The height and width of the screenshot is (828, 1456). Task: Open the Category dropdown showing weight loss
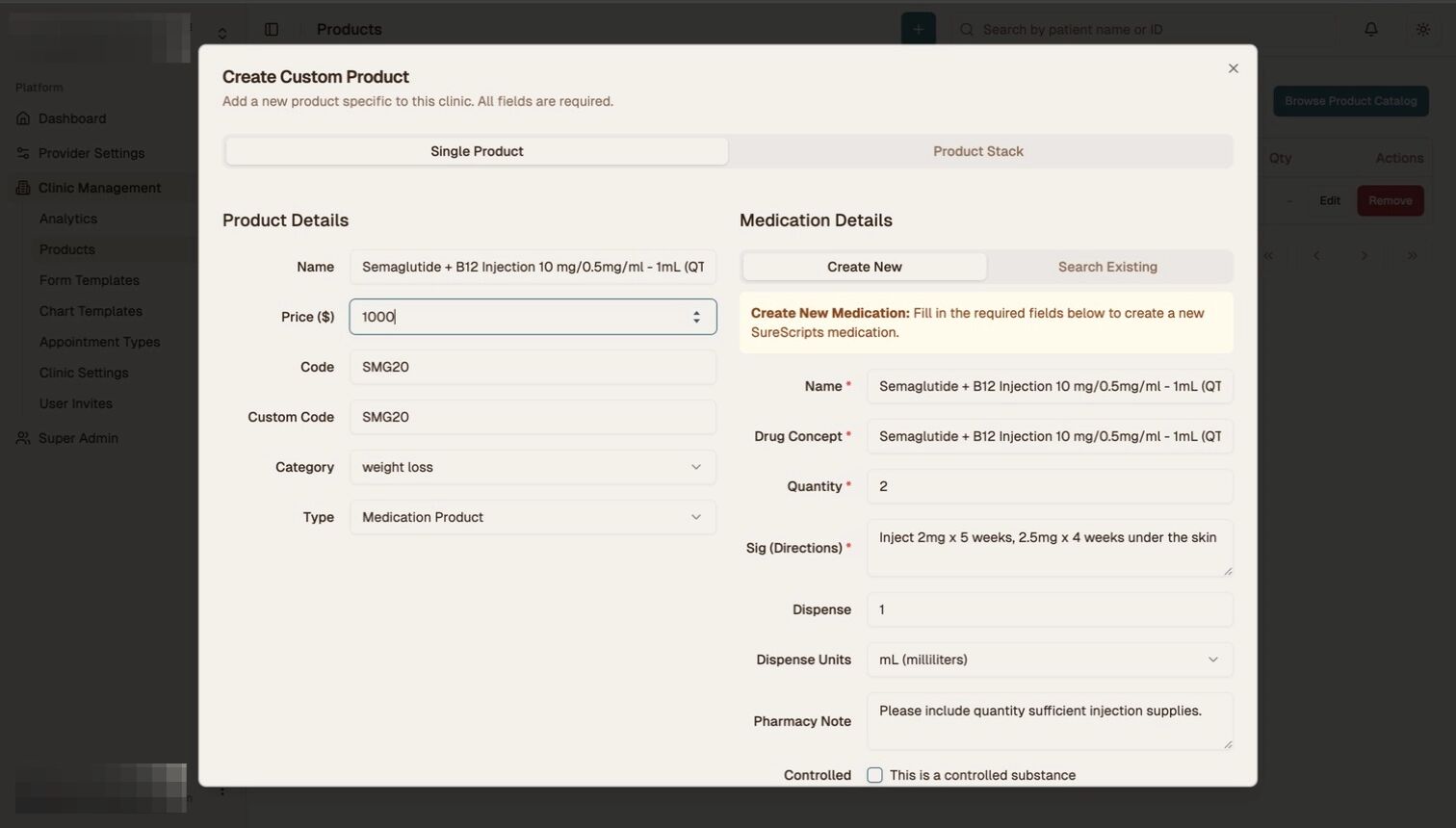coord(533,467)
